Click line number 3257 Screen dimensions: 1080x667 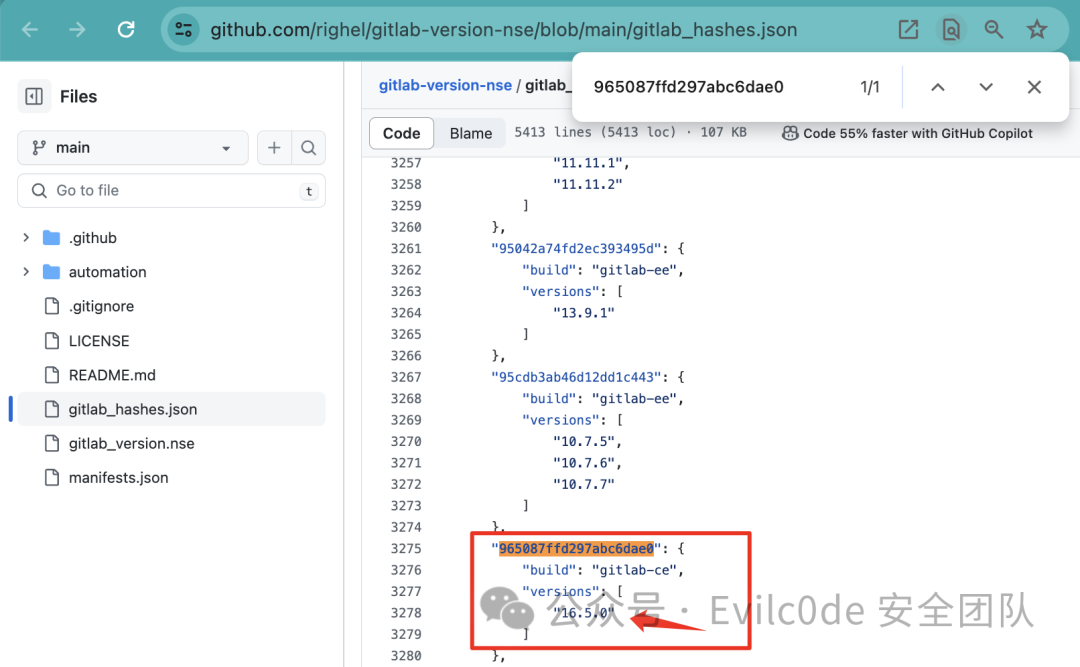pyautogui.click(x=406, y=163)
